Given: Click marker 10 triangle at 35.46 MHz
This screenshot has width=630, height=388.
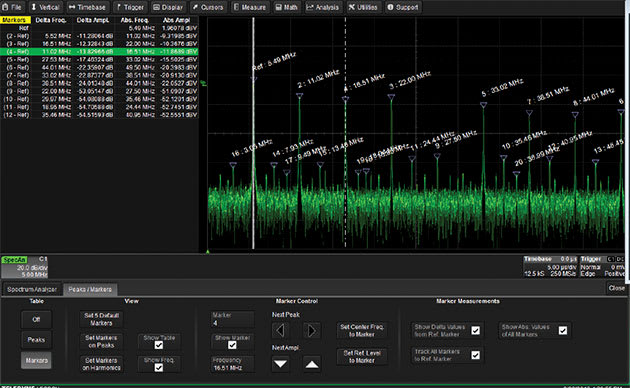Looking at the screenshot, I should pyautogui.click(x=503, y=157).
